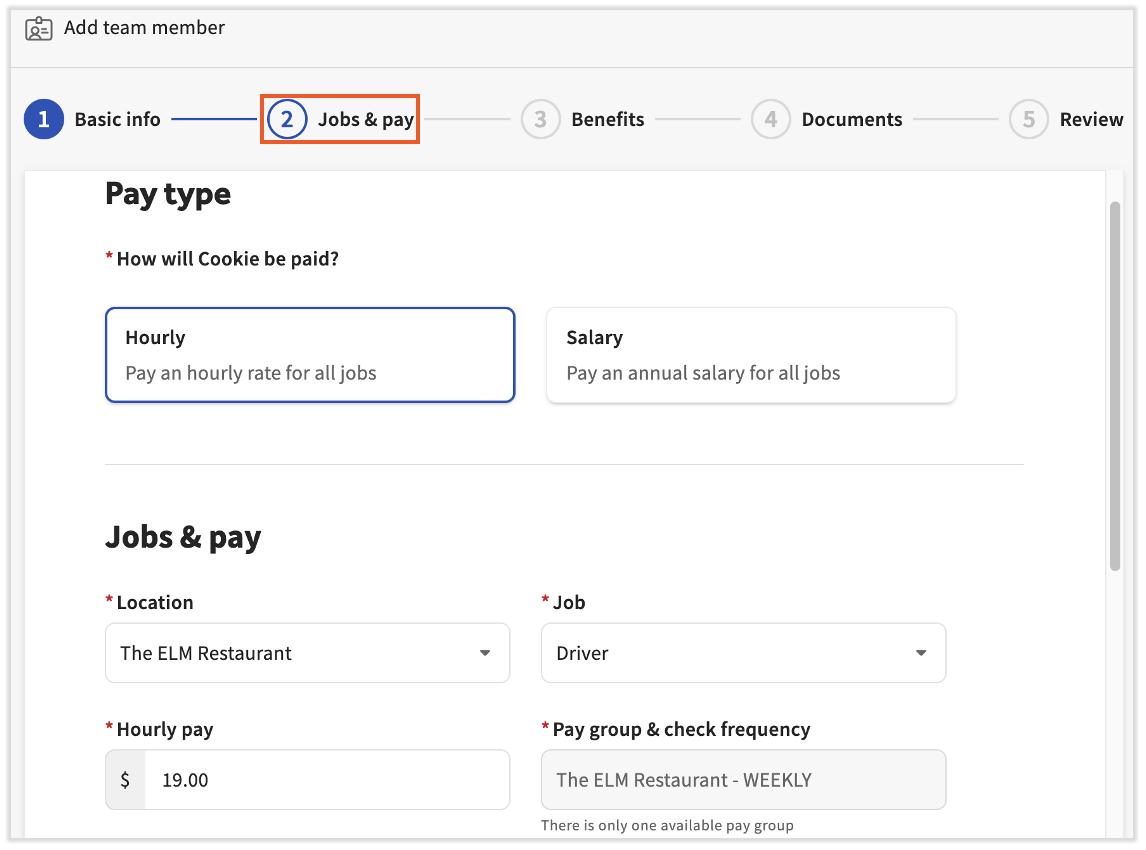Go to the Review step
Screen dimensions: 1146x850
1092,119
